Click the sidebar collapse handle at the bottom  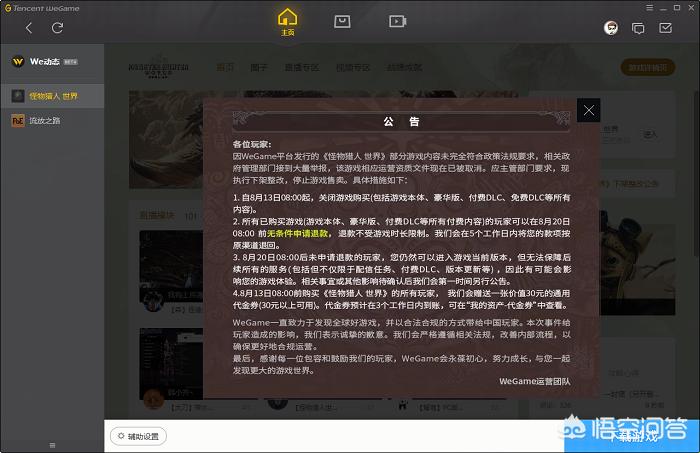pyautogui.click(x=52, y=445)
